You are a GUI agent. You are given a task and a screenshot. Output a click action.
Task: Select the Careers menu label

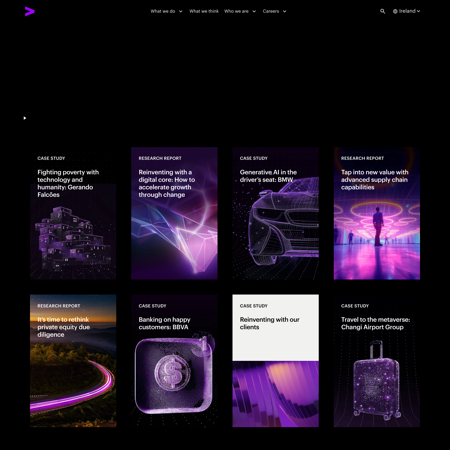pos(271,11)
